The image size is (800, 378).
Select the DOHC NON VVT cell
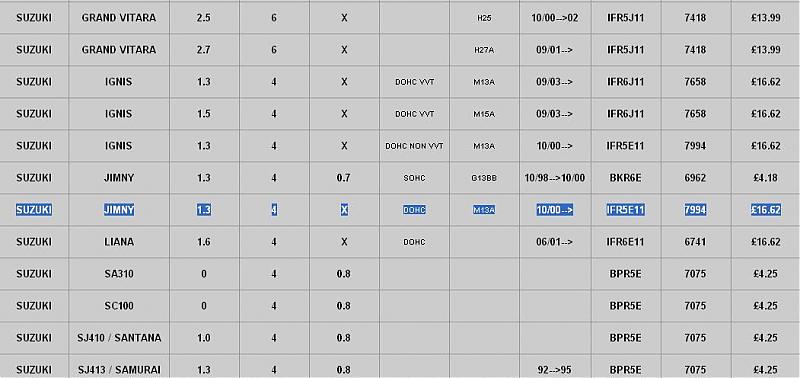click(x=414, y=146)
